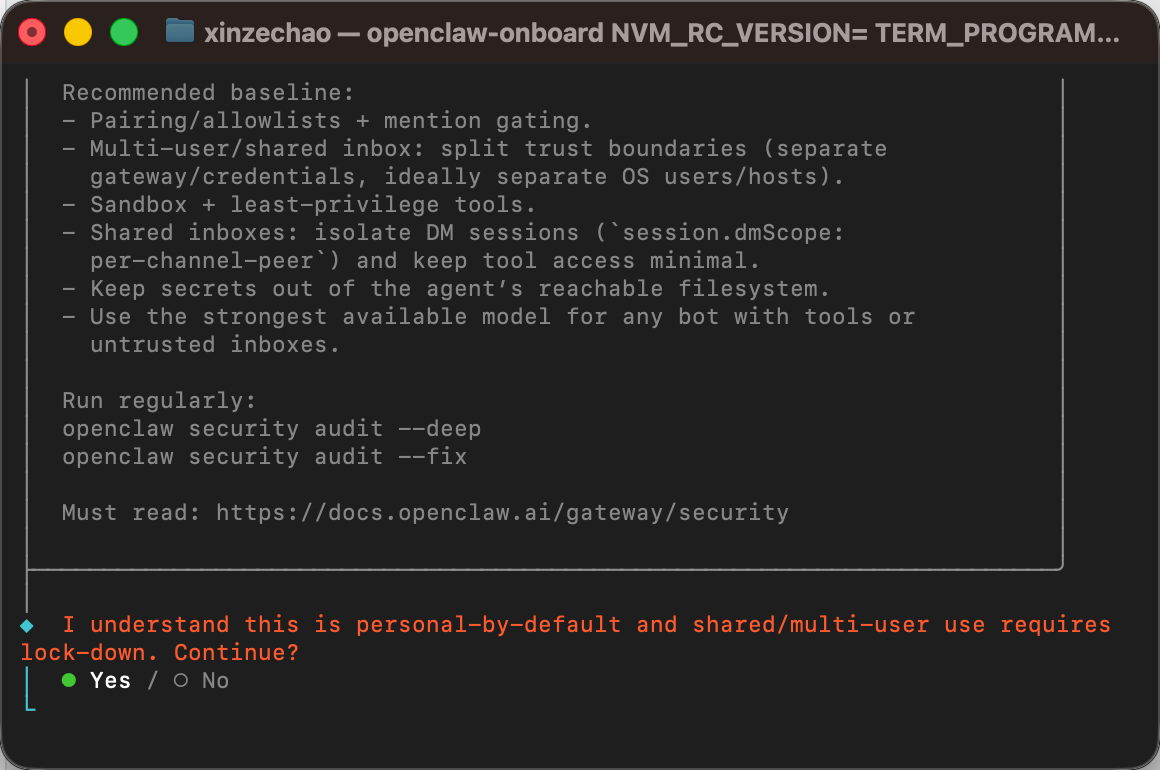Image resolution: width=1160 pixels, height=770 pixels.
Task: Choose the Yes option label
Action: click(110, 680)
